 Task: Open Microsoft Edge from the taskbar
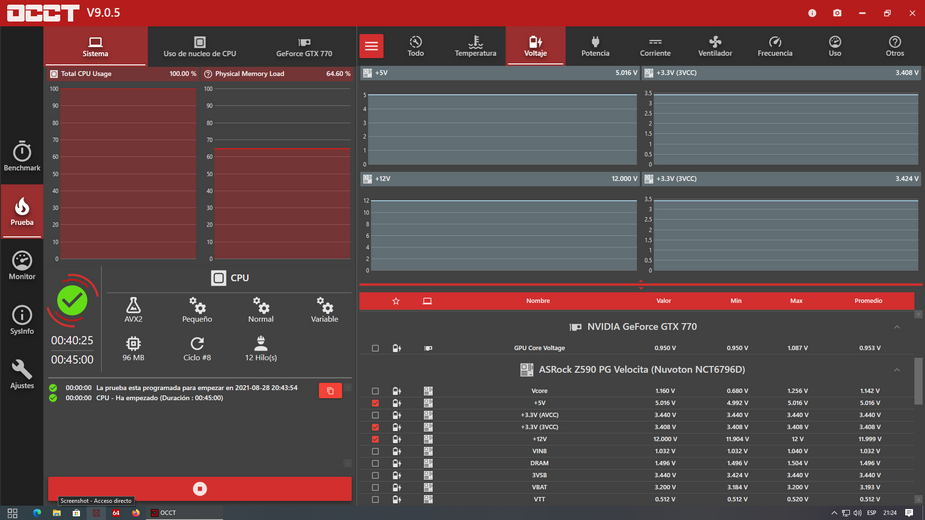click(37, 513)
